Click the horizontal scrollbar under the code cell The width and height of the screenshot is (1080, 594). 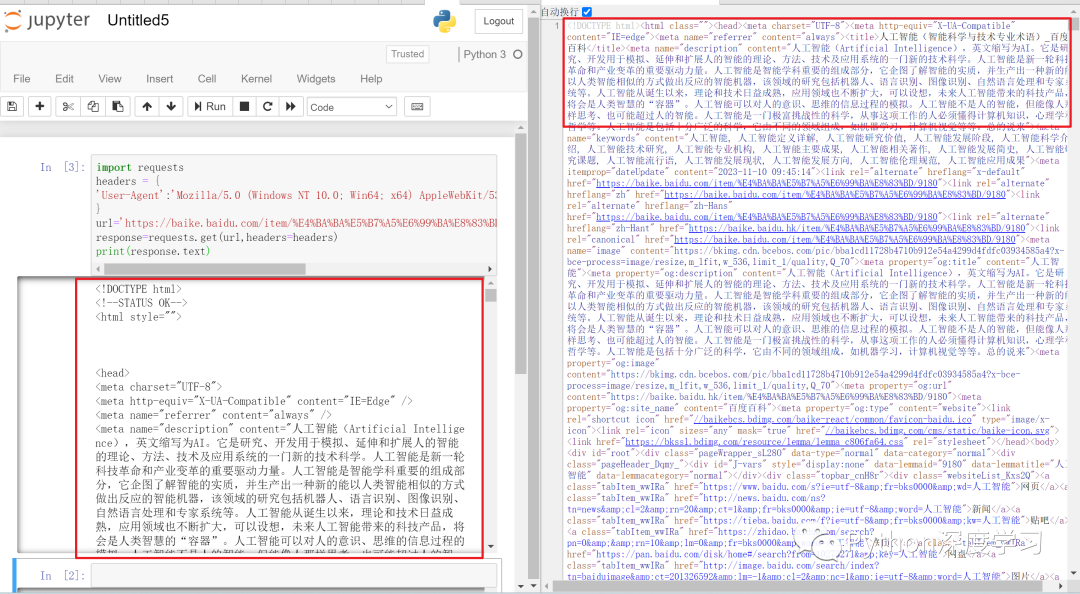(205, 269)
